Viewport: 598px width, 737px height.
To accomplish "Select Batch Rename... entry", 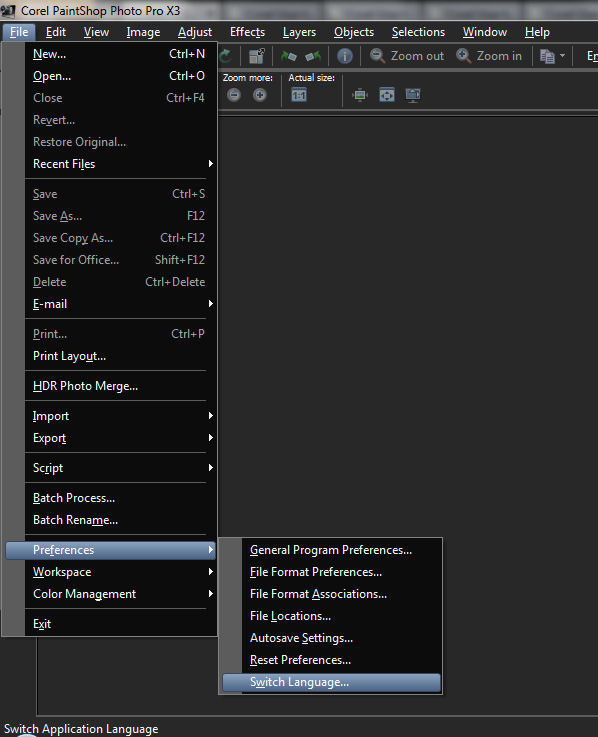I will pos(121,520).
